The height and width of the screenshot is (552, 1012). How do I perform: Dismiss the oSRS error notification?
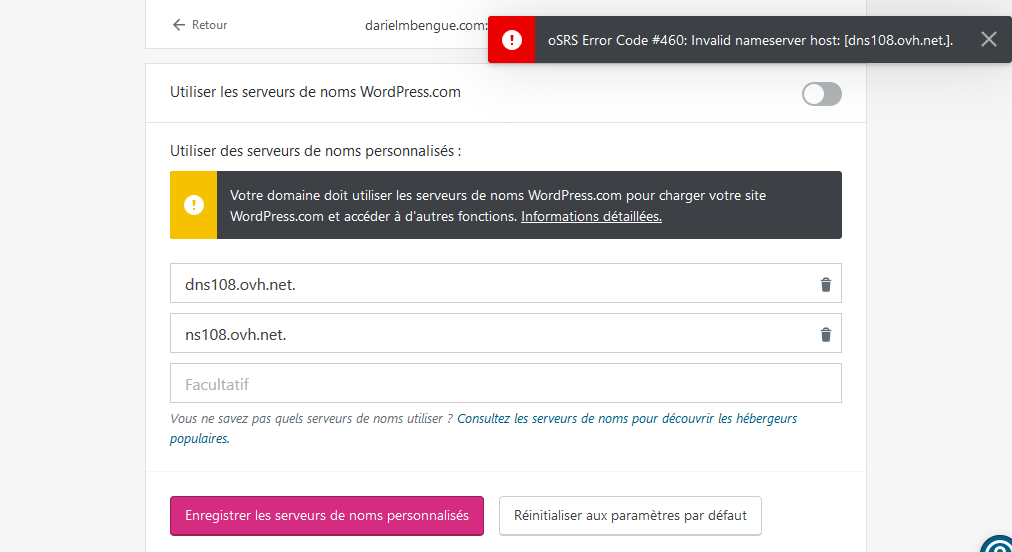[x=988, y=39]
